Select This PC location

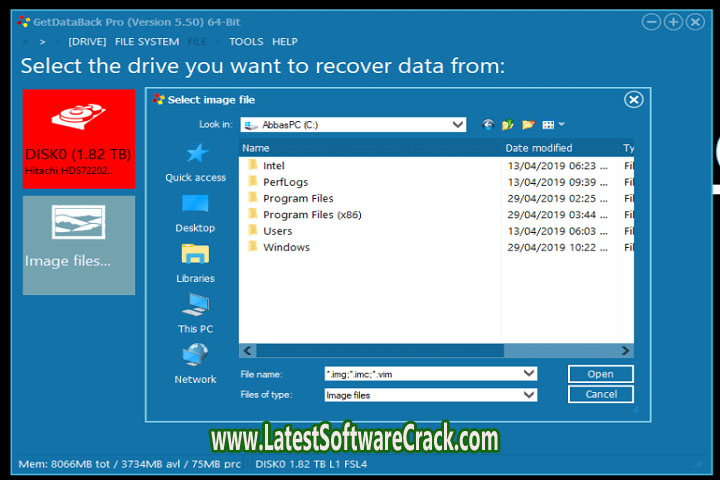(195, 313)
